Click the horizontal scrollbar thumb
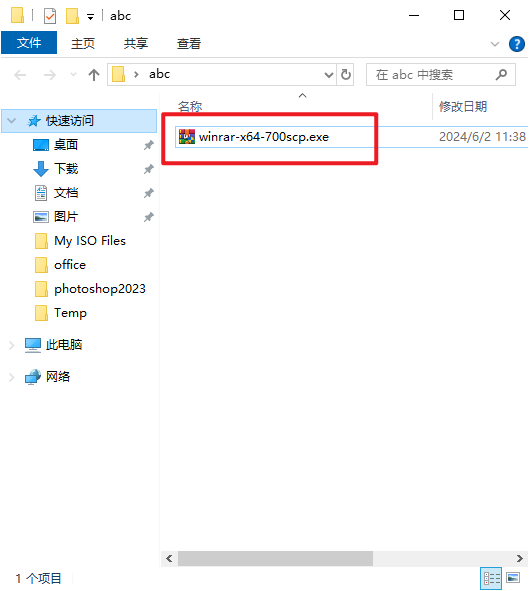 click(x=275, y=558)
